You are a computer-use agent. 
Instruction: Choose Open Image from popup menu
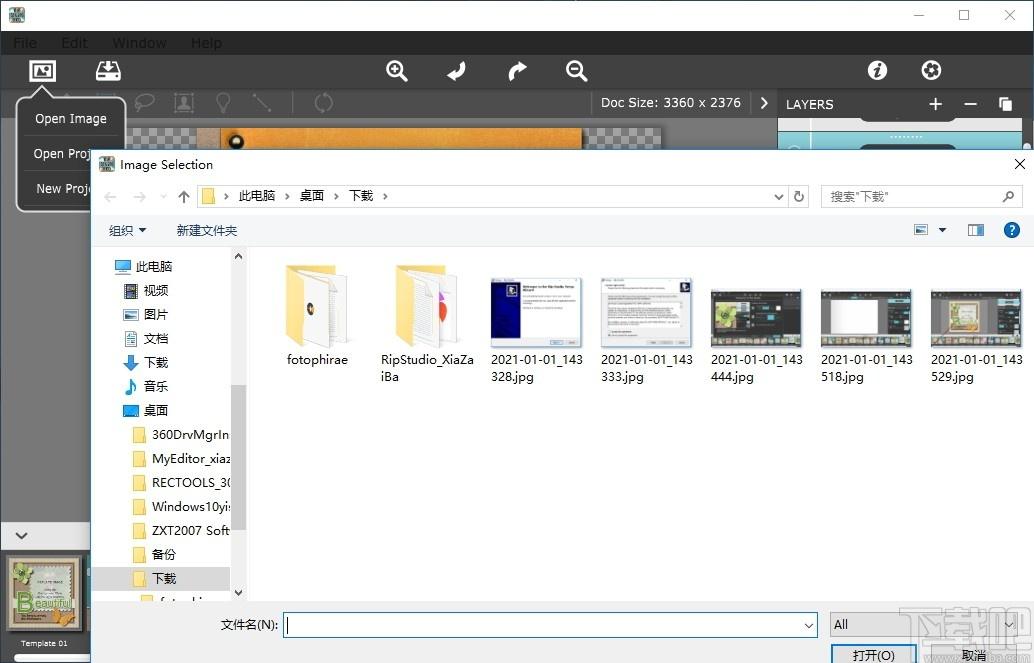[71, 119]
